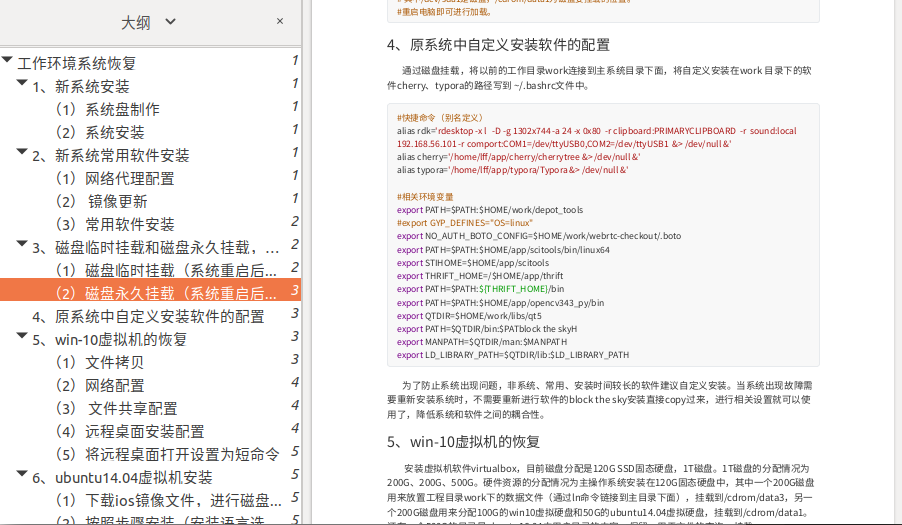Go to 6、ubuntu14.04虚拟机安装 in outline
902x525 pixels.
click(122, 477)
